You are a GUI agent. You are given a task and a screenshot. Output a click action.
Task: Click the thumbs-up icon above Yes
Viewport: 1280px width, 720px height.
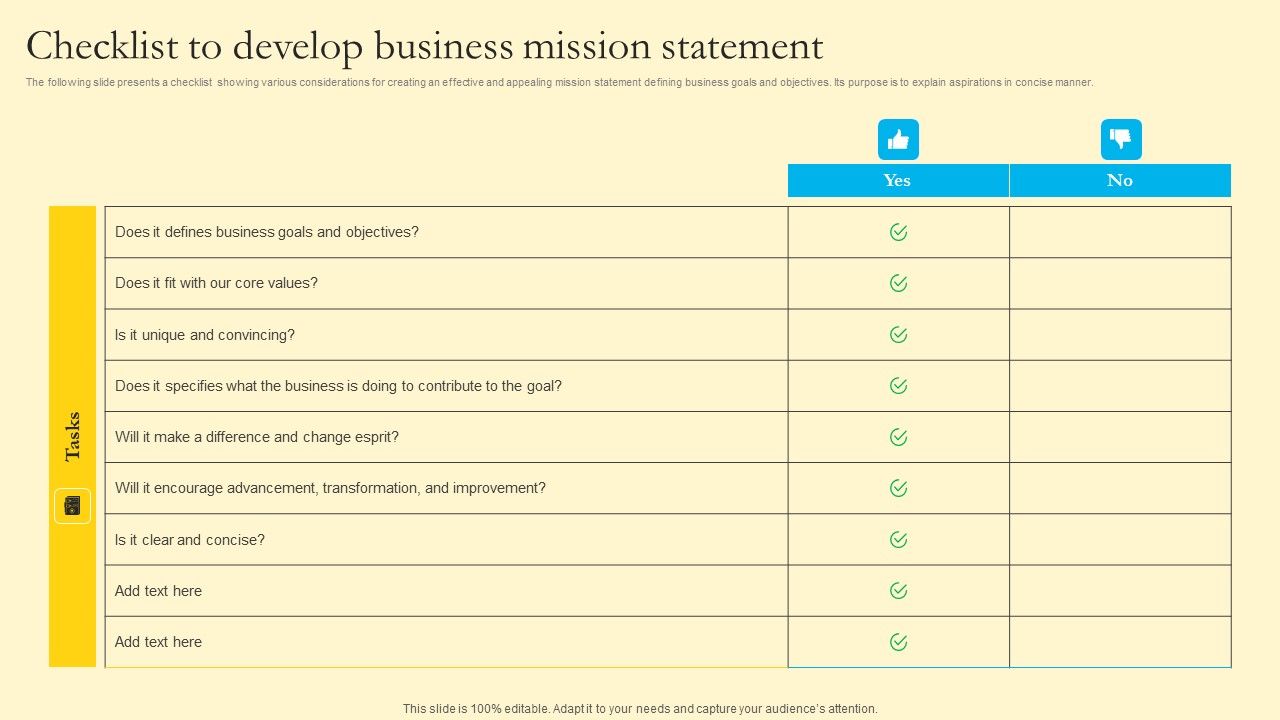[898, 140]
